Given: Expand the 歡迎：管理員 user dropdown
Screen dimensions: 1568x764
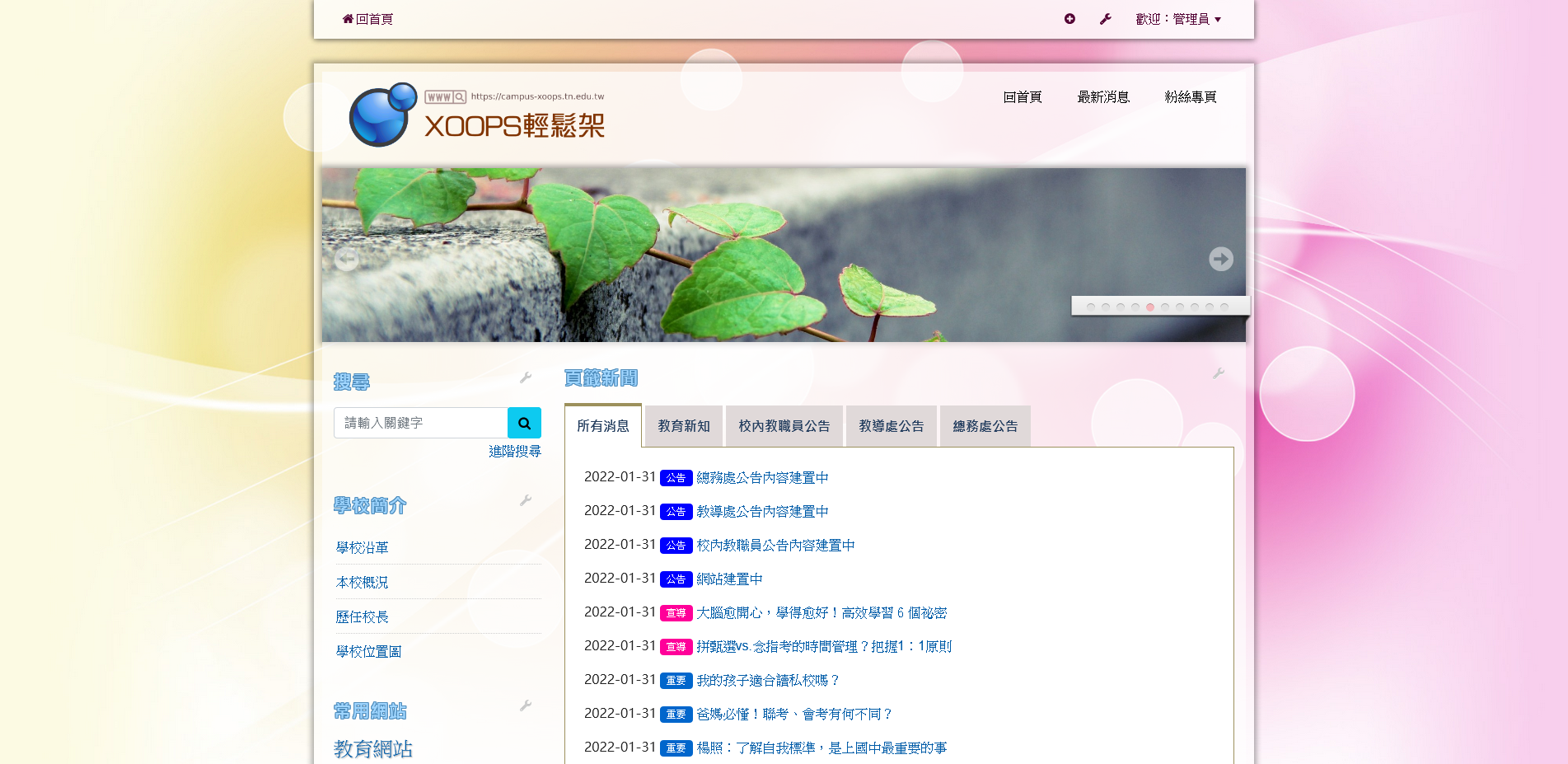Looking at the screenshot, I should pyautogui.click(x=1178, y=19).
